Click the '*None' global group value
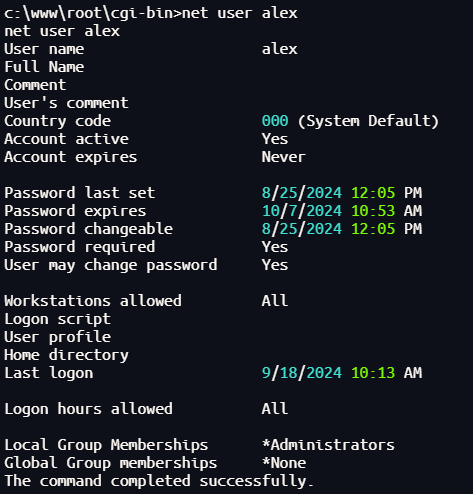The height and width of the screenshot is (494, 473). (284, 463)
